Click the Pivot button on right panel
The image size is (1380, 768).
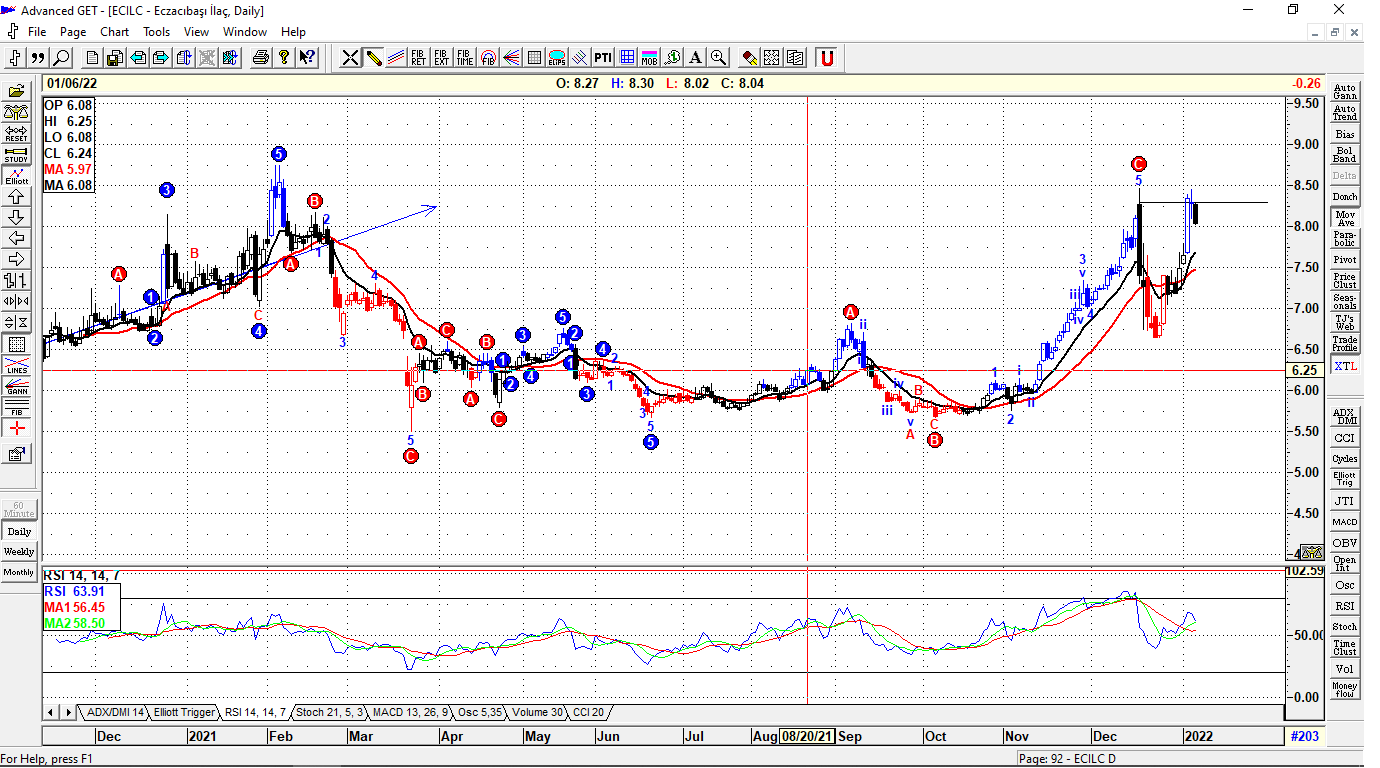1345,259
